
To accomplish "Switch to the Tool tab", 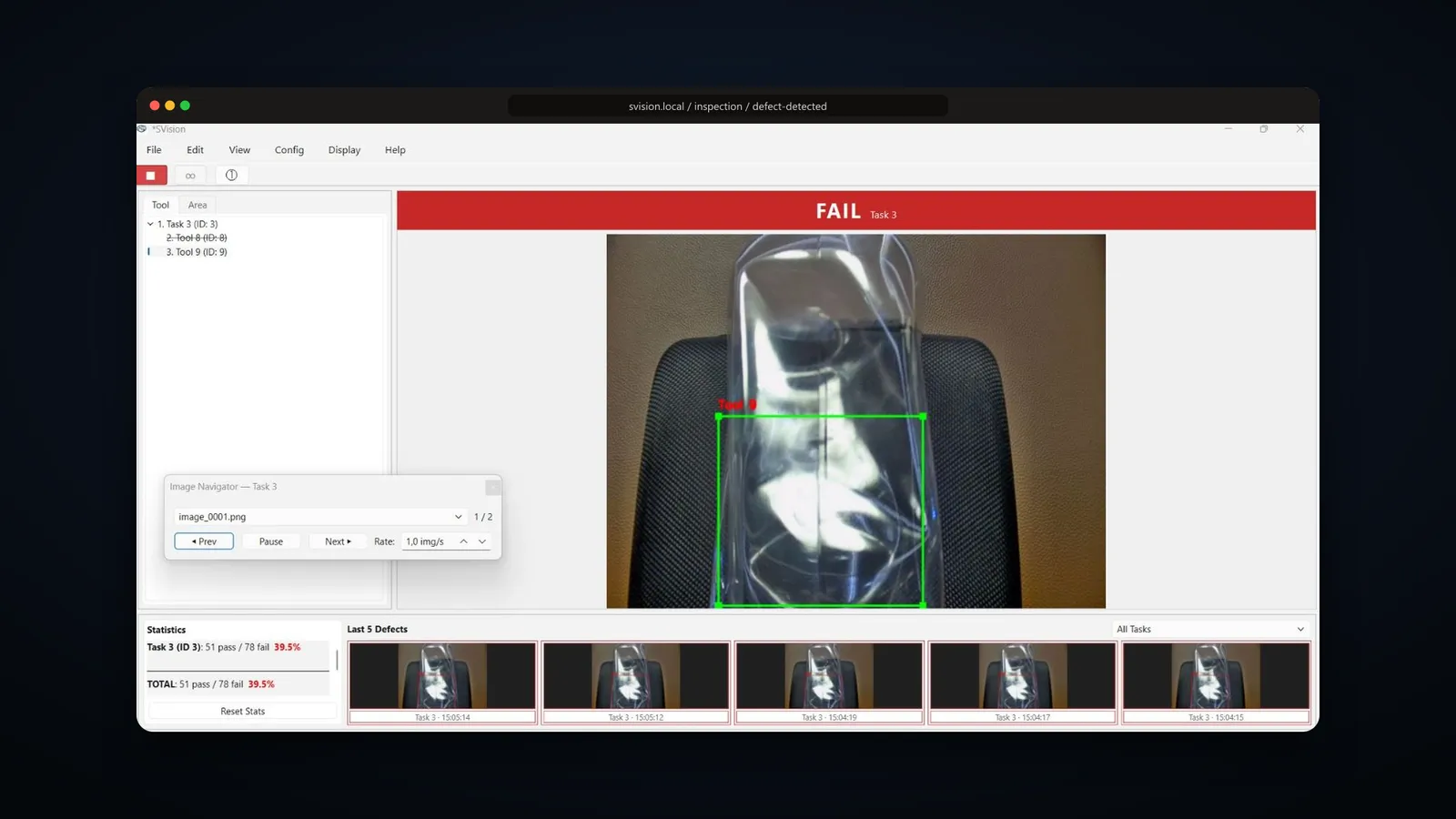I will pyautogui.click(x=160, y=205).
